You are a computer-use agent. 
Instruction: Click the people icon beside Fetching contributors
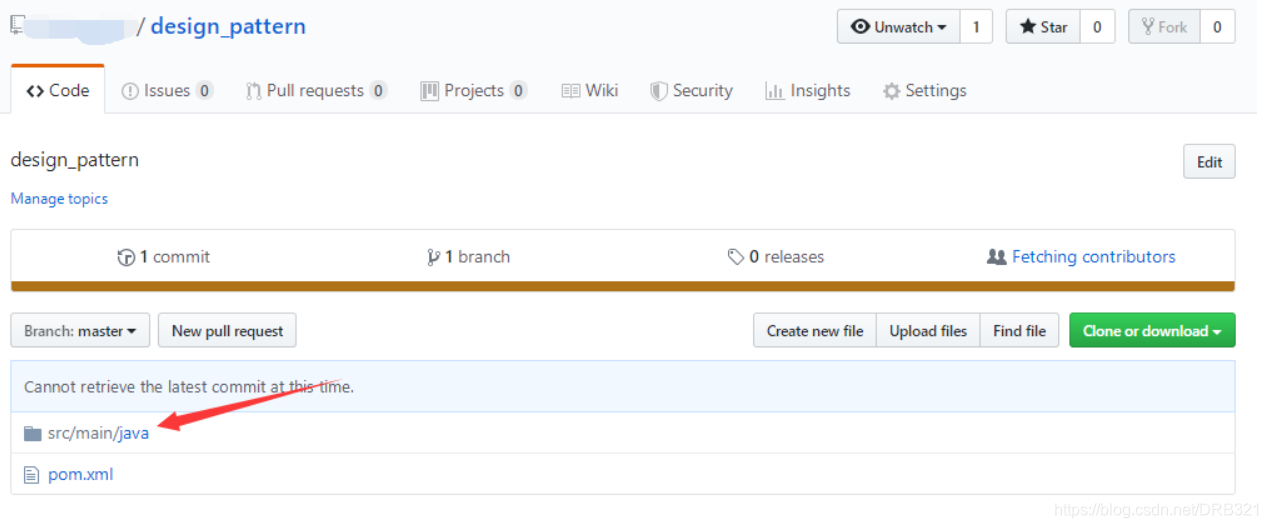[x=996, y=257]
